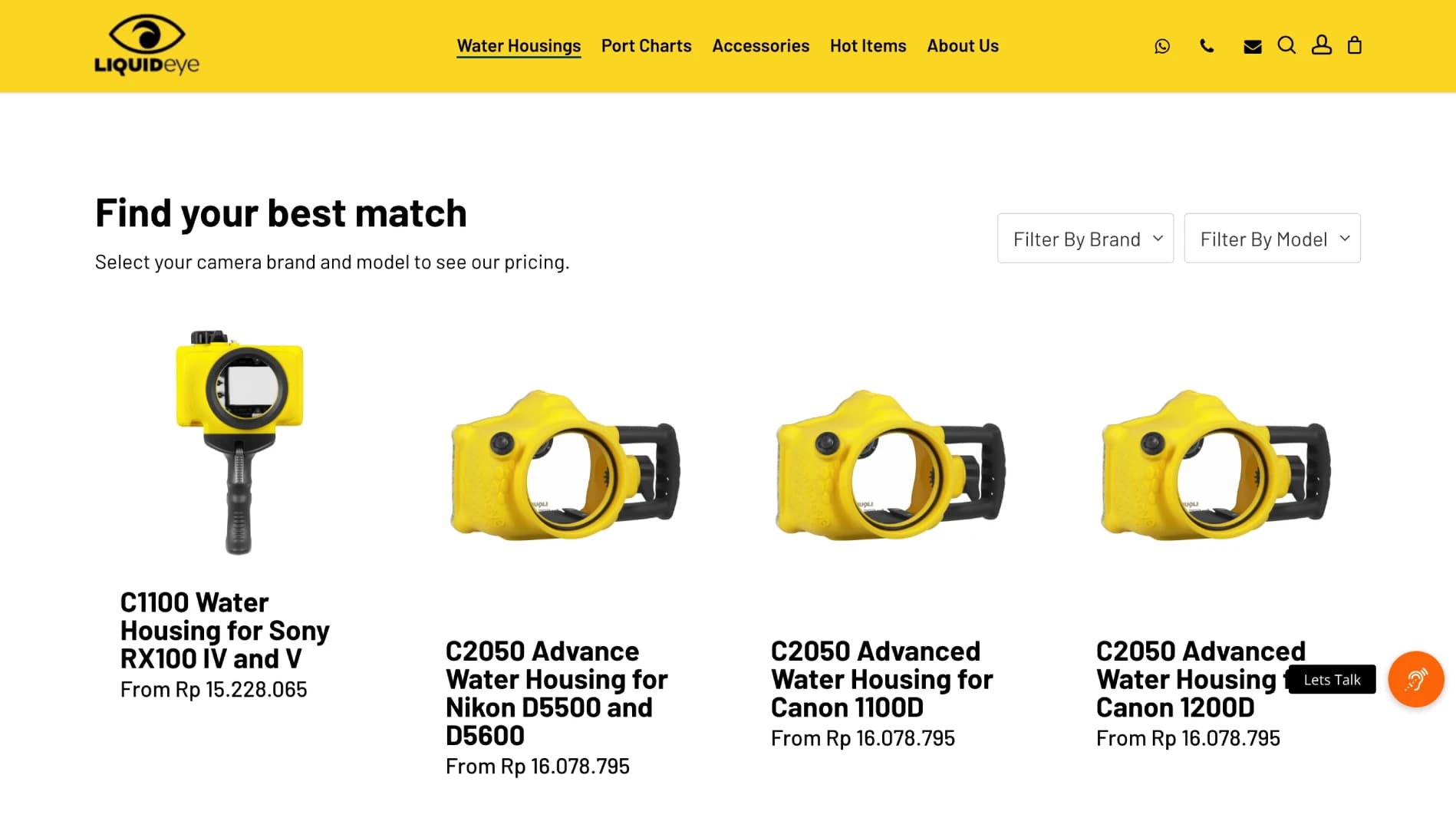
Task: Click C1100 Water Housing for Sony title
Action: 224,630
